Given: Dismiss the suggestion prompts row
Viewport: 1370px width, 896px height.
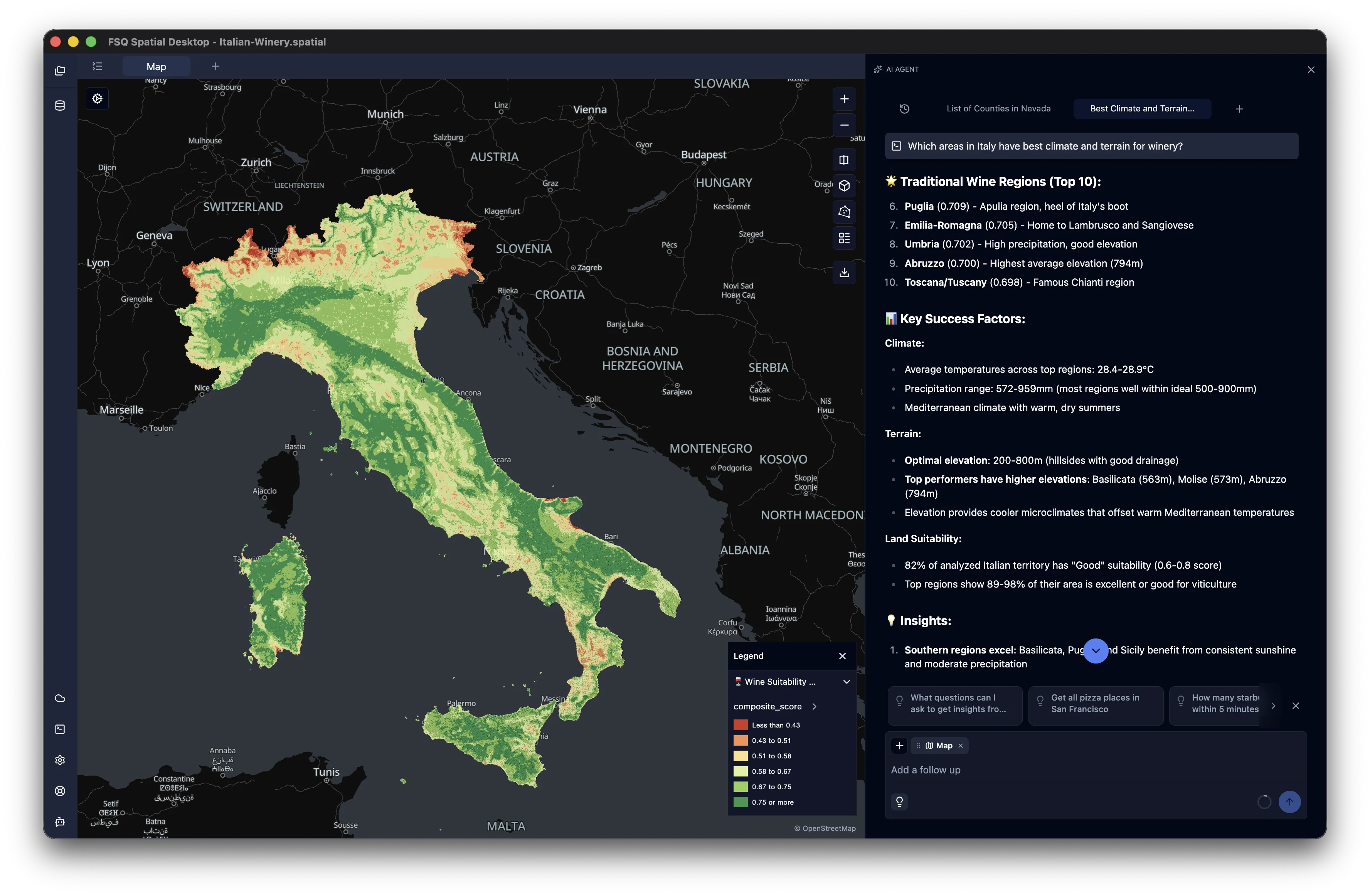Looking at the screenshot, I should pyautogui.click(x=1295, y=706).
